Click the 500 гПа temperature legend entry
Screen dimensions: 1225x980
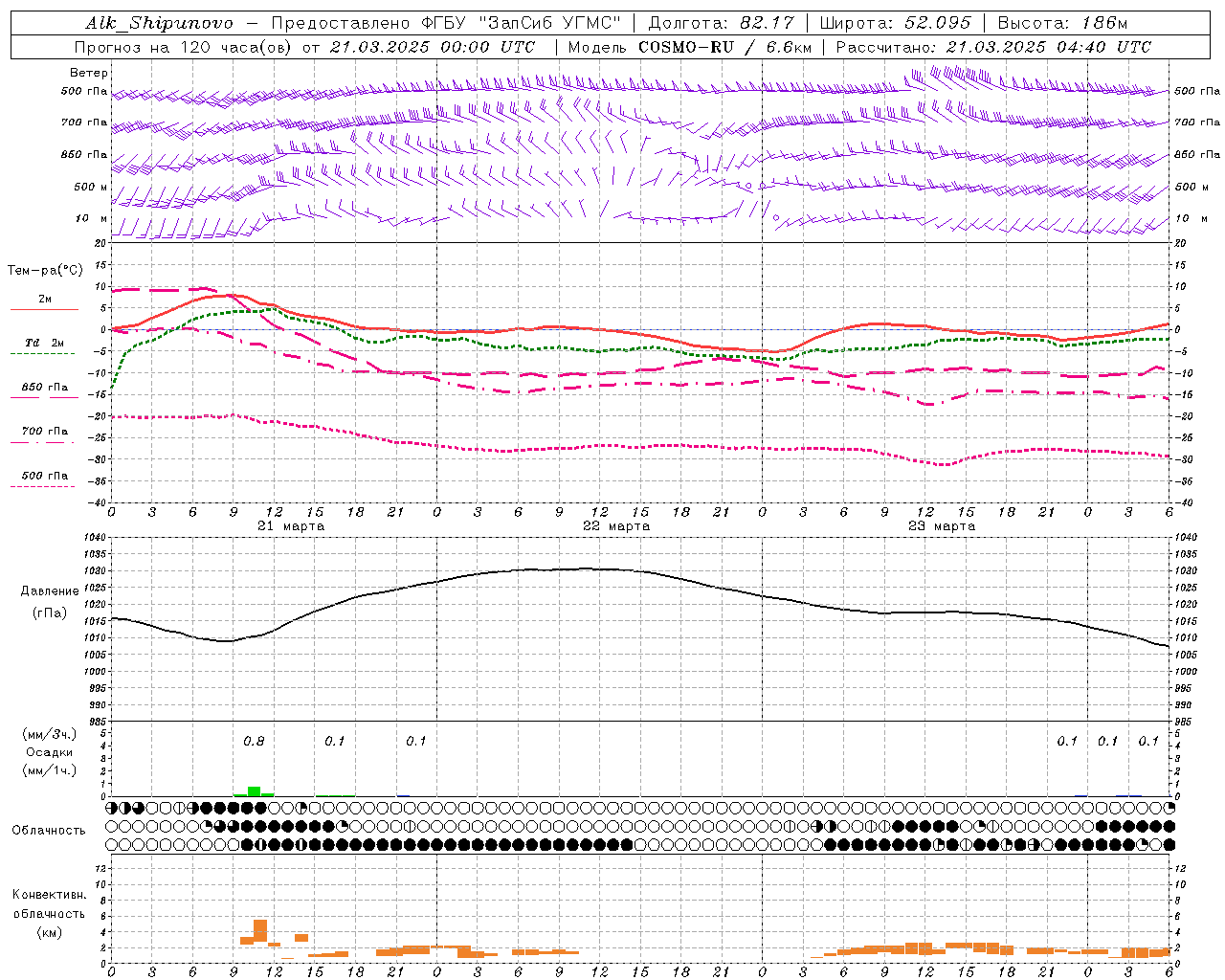(x=44, y=475)
